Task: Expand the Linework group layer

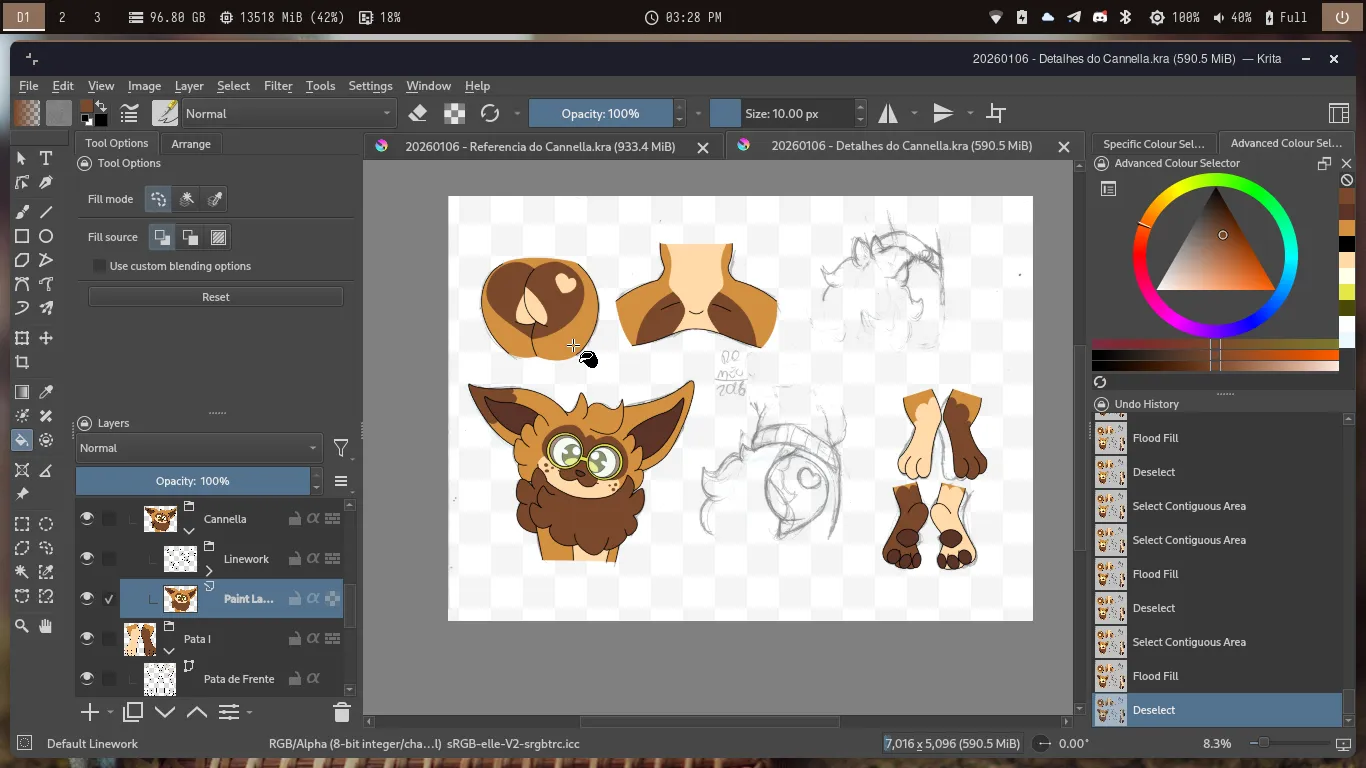Action: tap(209, 571)
